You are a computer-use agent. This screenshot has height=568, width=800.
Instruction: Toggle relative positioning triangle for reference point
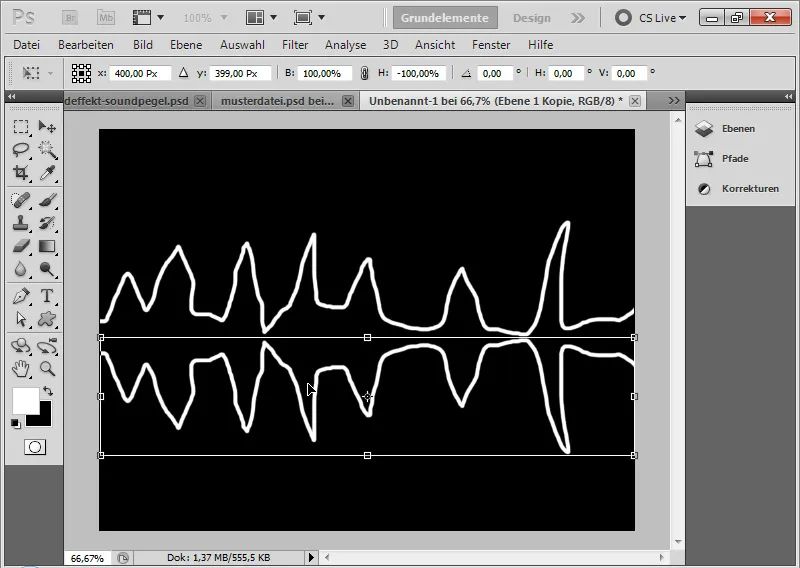(184, 73)
